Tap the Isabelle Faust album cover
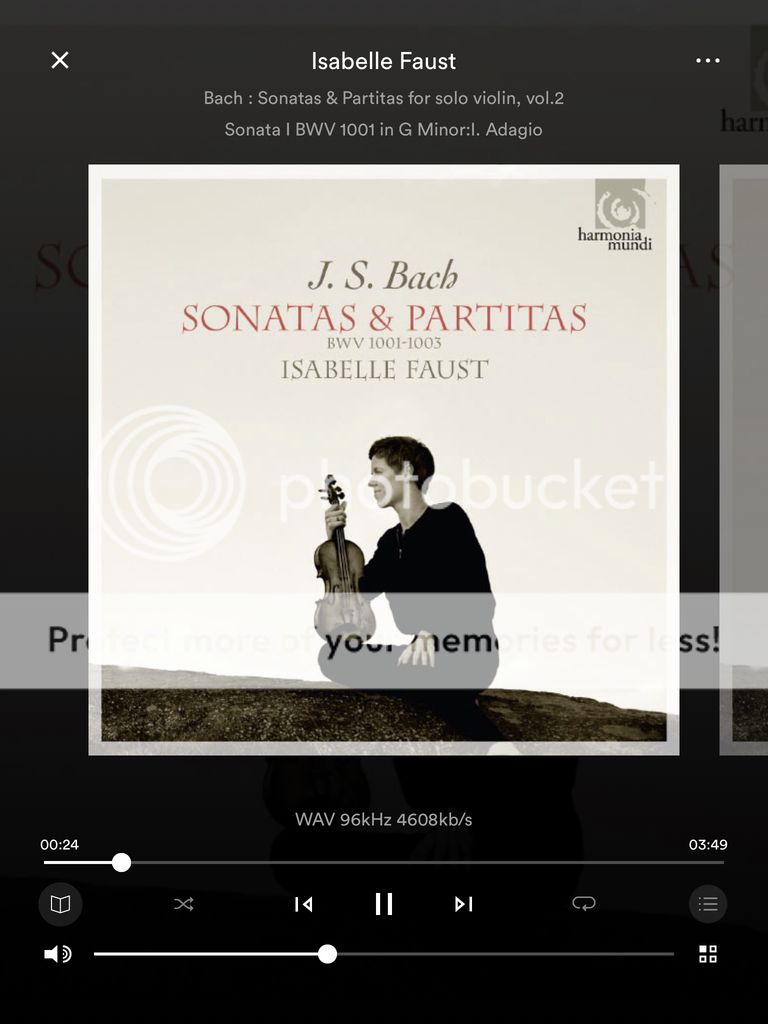768x1024 pixels. click(384, 460)
